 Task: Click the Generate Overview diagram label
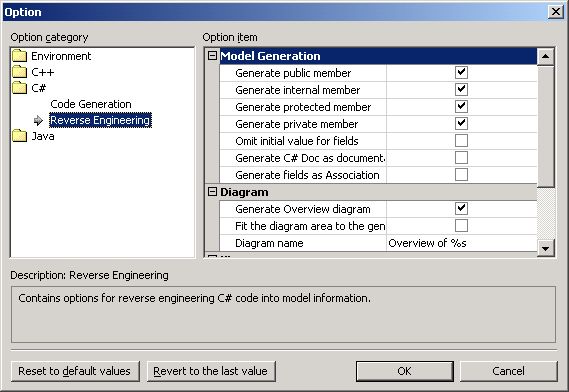click(x=303, y=209)
